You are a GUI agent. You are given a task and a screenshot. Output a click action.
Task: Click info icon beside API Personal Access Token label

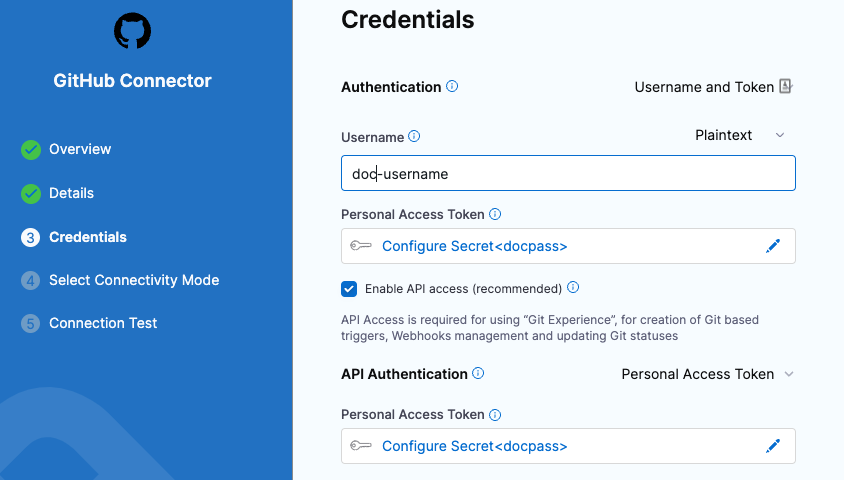[x=495, y=414]
